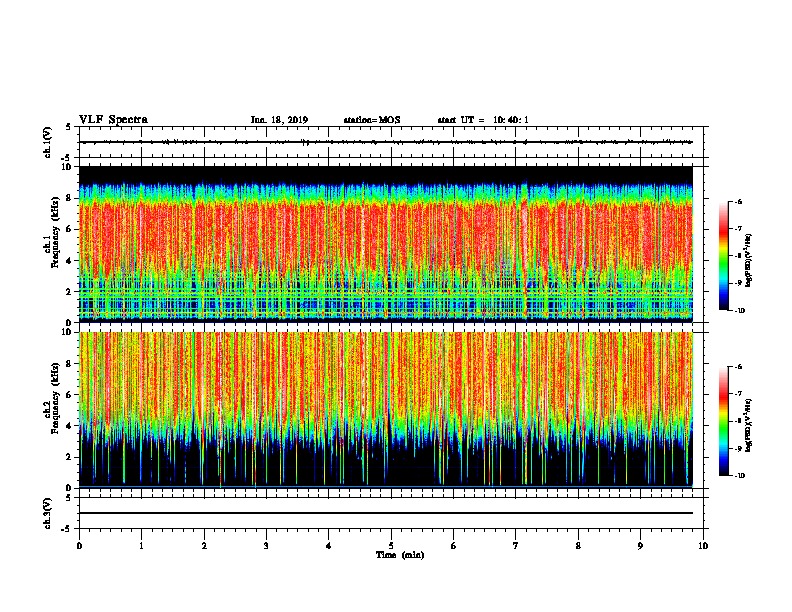
Task: Click the "ch.3(V)" waveform axis label
Action: point(47,513)
